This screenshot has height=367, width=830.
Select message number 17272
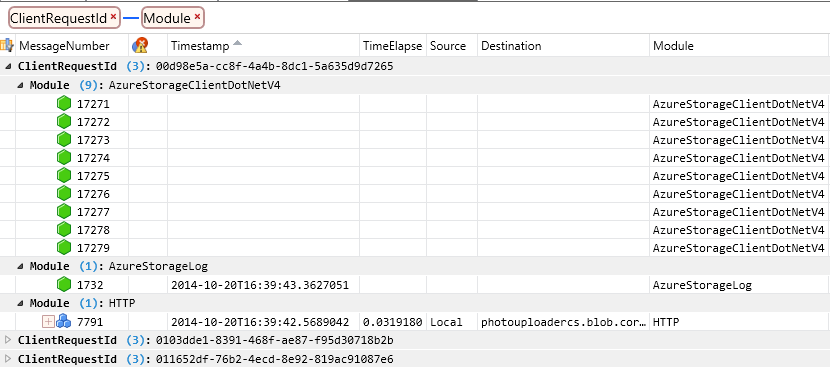pos(93,122)
